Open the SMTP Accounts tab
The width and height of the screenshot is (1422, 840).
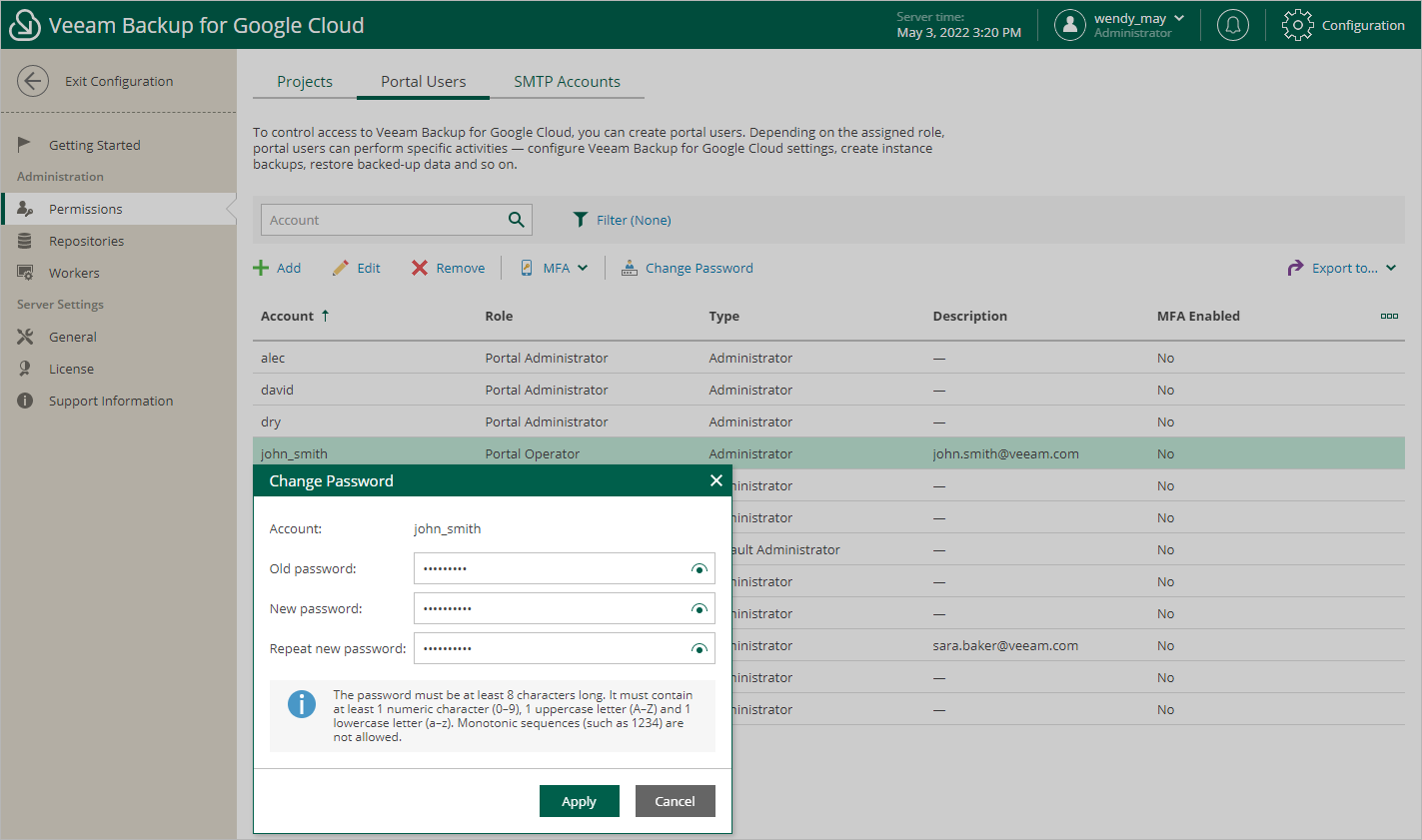(x=567, y=82)
